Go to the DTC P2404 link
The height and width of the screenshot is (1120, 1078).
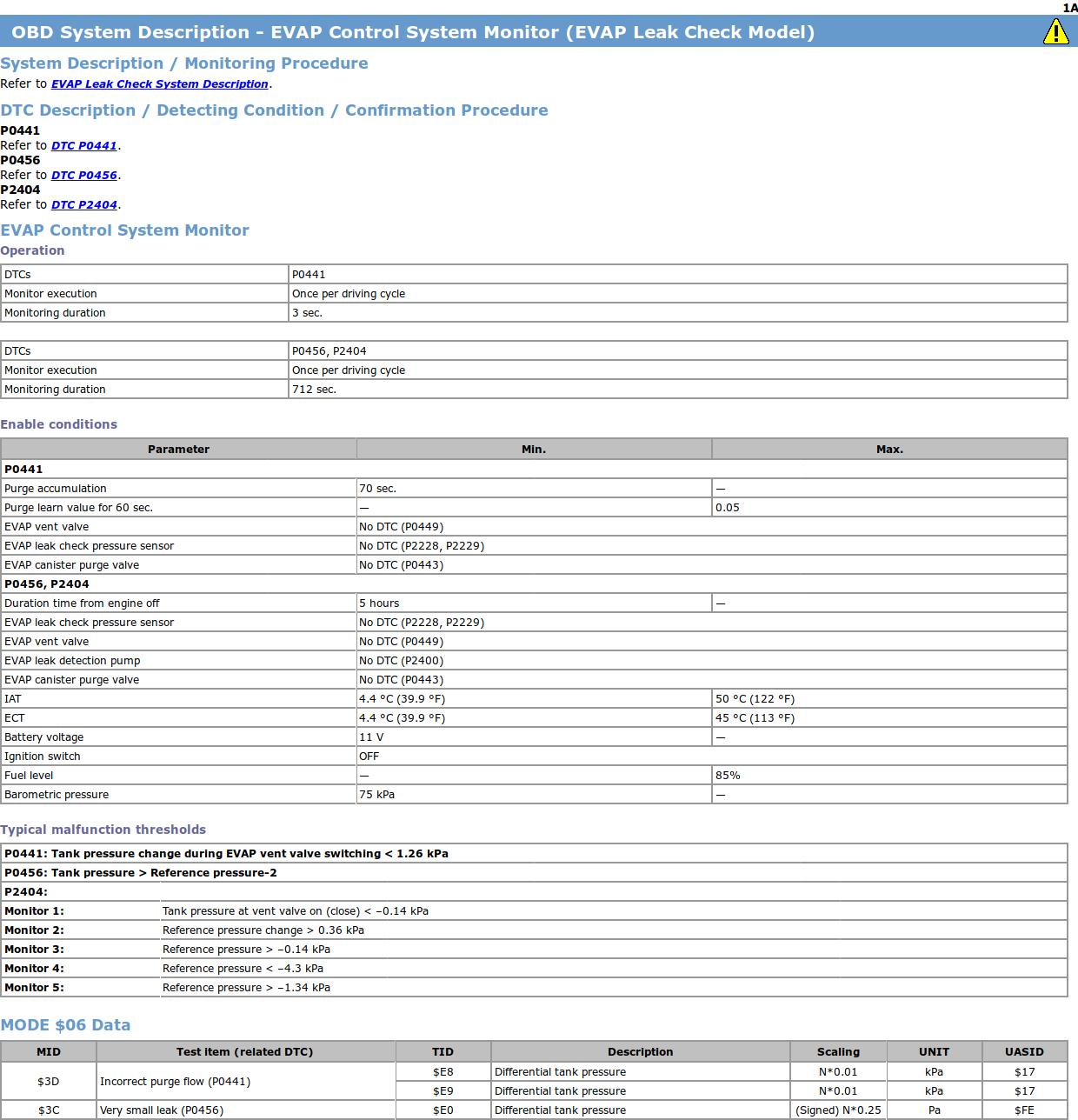coord(83,205)
